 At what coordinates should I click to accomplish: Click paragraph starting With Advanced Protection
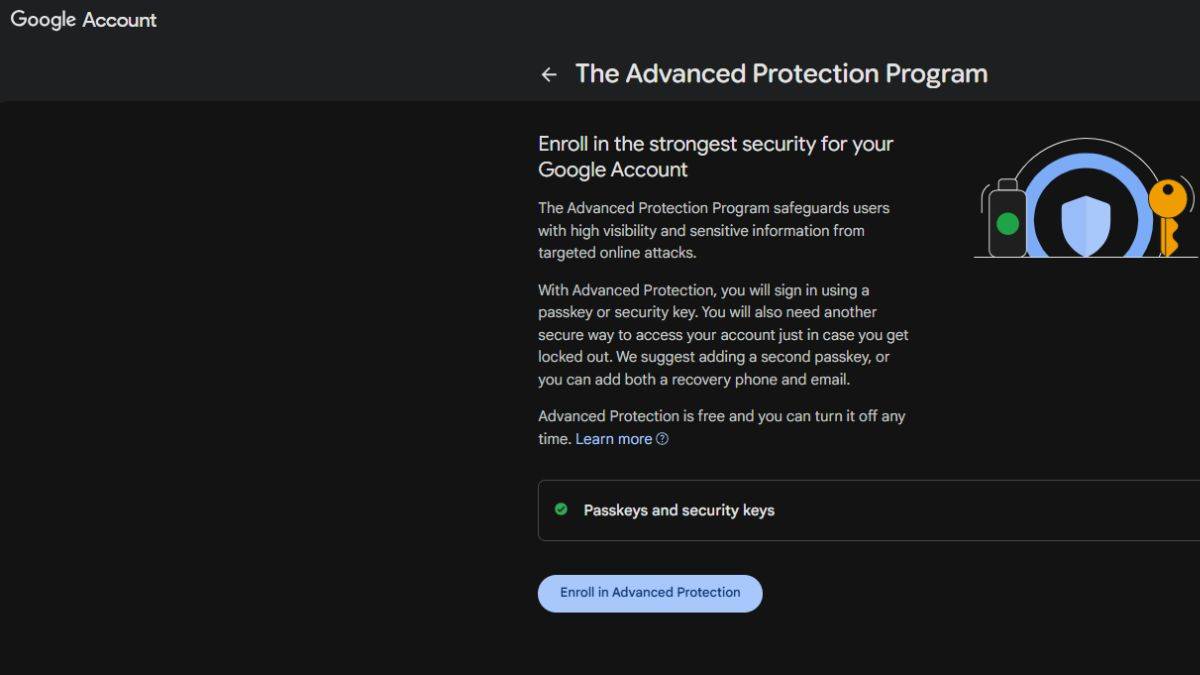tap(723, 335)
